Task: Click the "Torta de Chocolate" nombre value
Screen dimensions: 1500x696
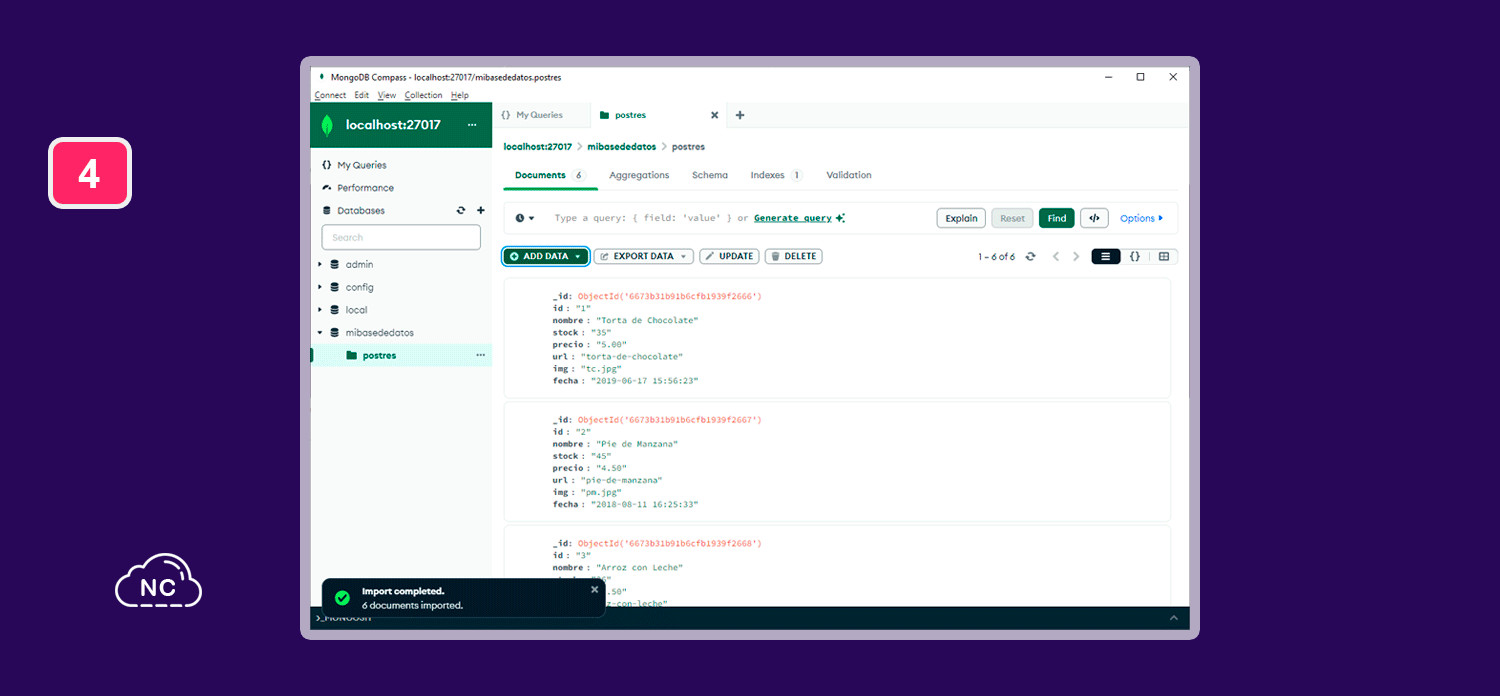Action: pos(646,321)
